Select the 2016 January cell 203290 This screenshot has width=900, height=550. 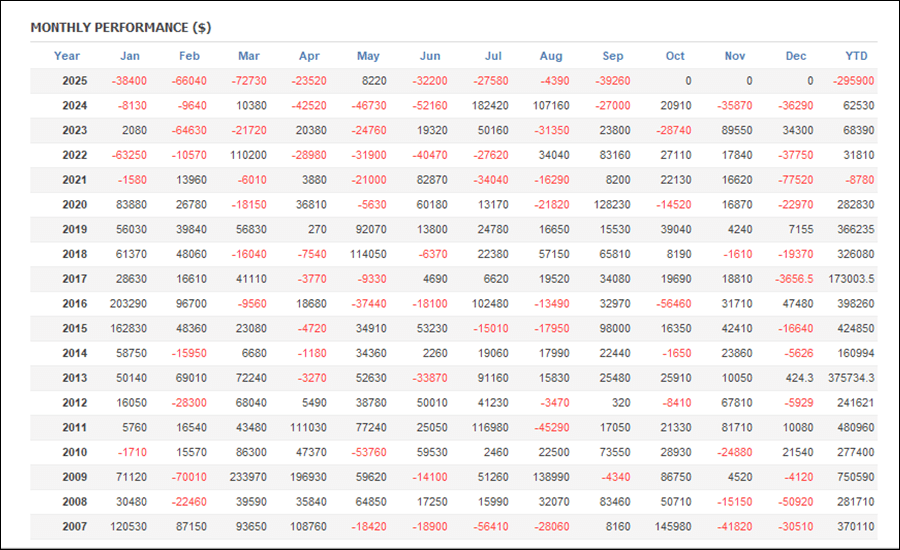127,303
